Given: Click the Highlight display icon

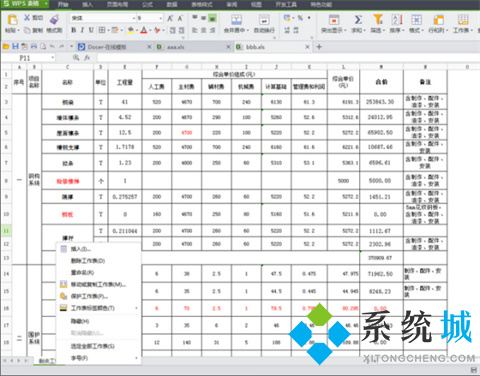Looking at the screenshot, I should pos(334,19).
